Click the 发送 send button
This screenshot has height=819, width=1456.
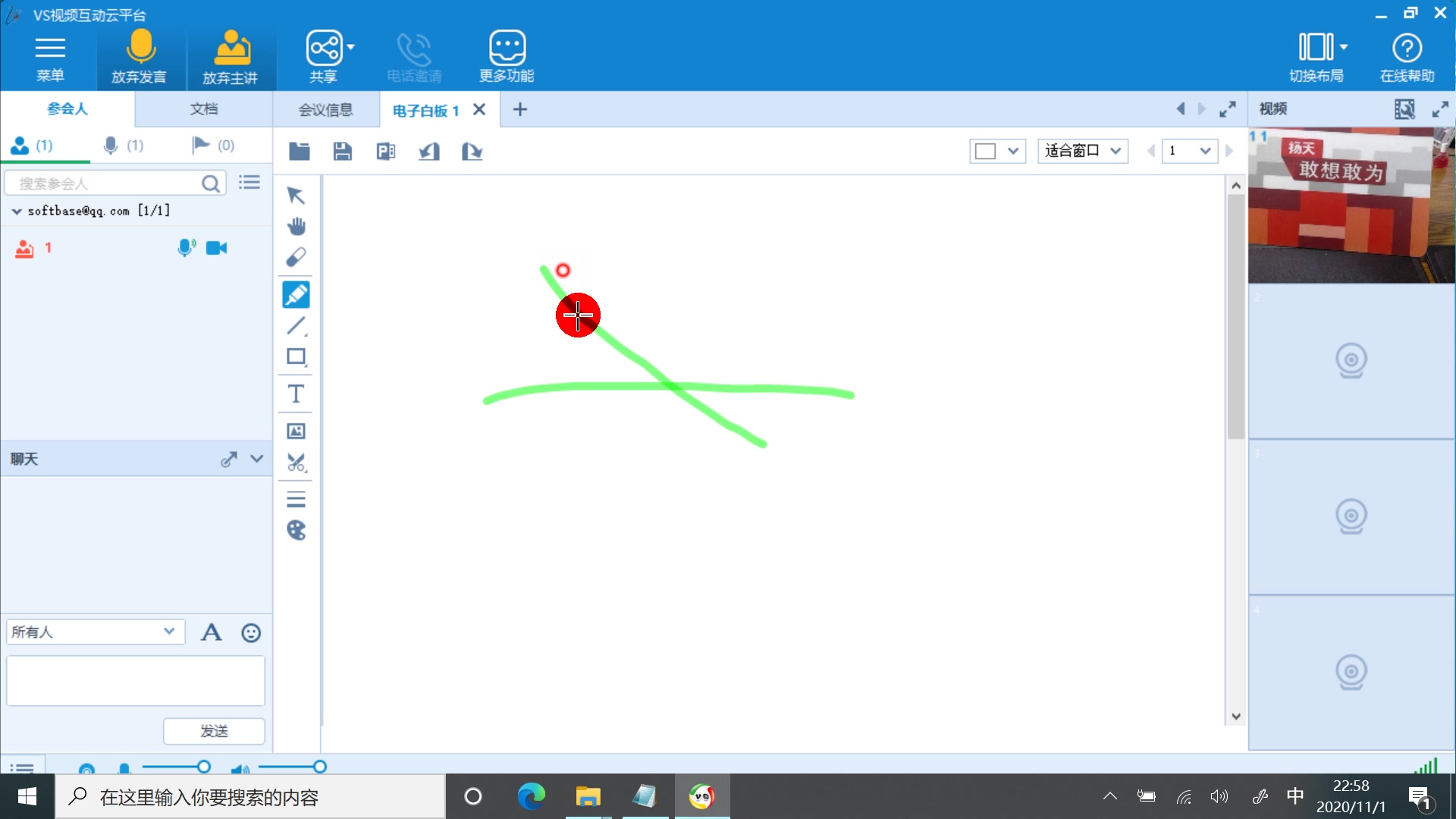point(214,731)
